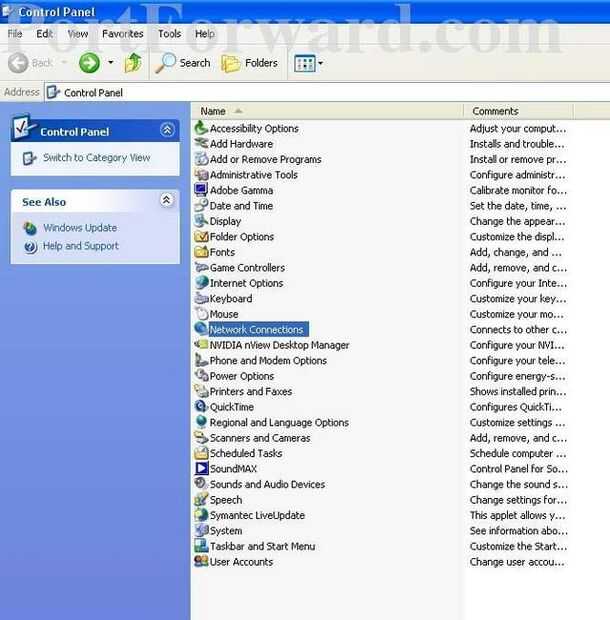Collapse the Control Panel sidebar section
This screenshot has height=620, width=610.
tap(167, 130)
